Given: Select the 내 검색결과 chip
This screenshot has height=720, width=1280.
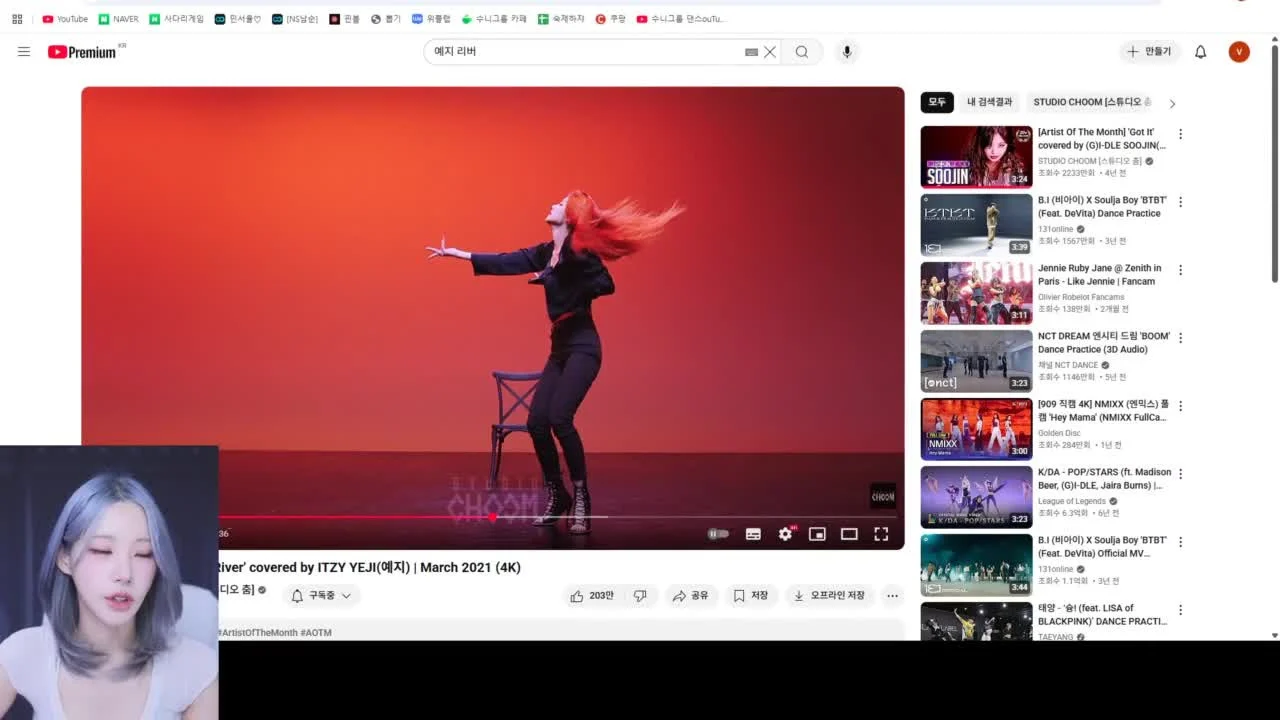Looking at the screenshot, I should pyautogui.click(x=989, y=102).
